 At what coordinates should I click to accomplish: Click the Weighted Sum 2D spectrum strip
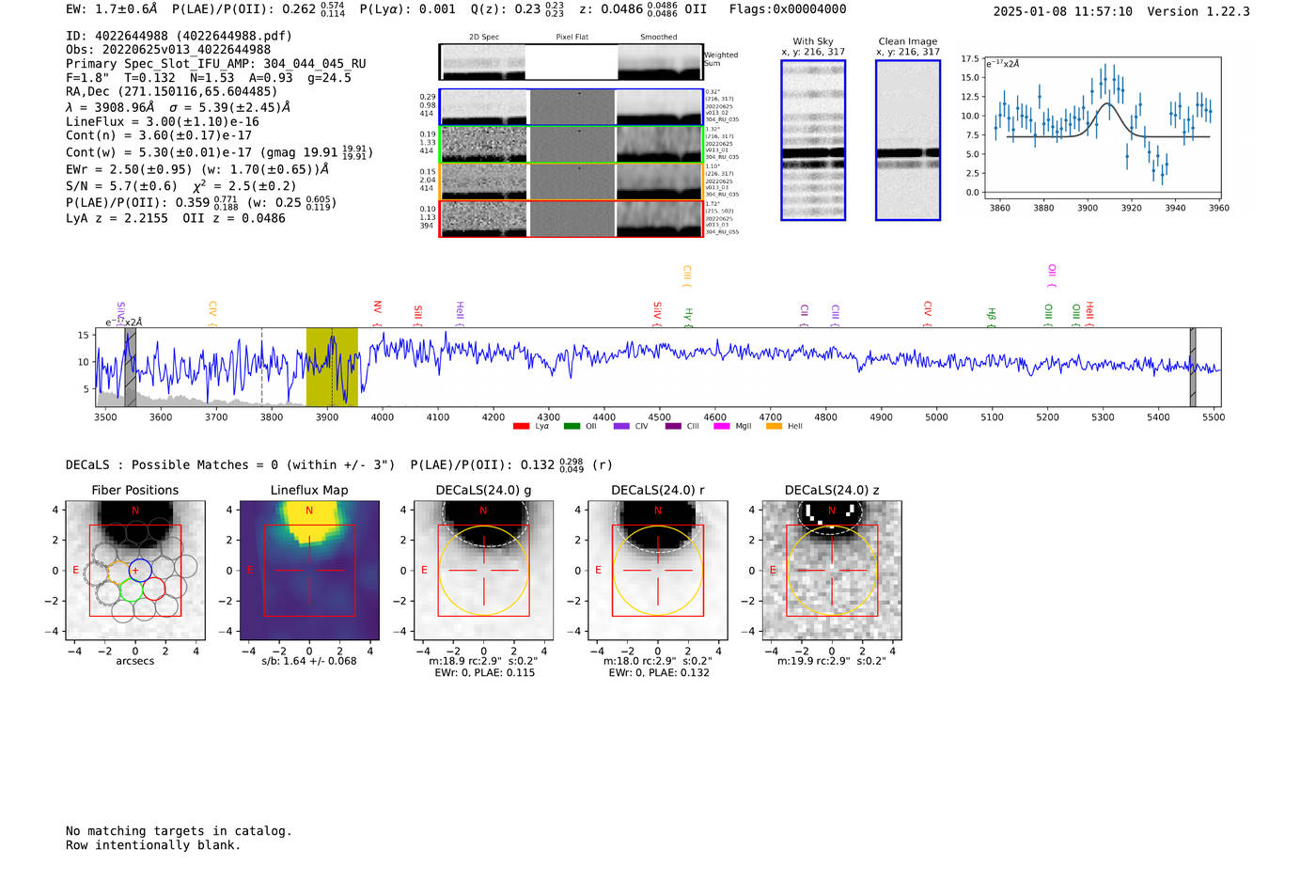click(572, 62)
